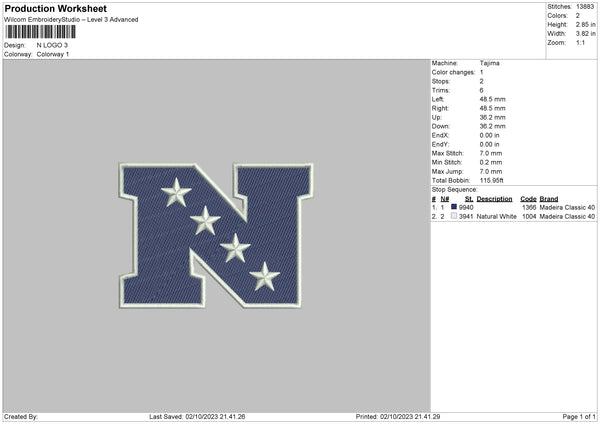Select the Min Stitch value 0.2 mm
Viewport: 600px width, 424px height.
(x=491, y=163)
